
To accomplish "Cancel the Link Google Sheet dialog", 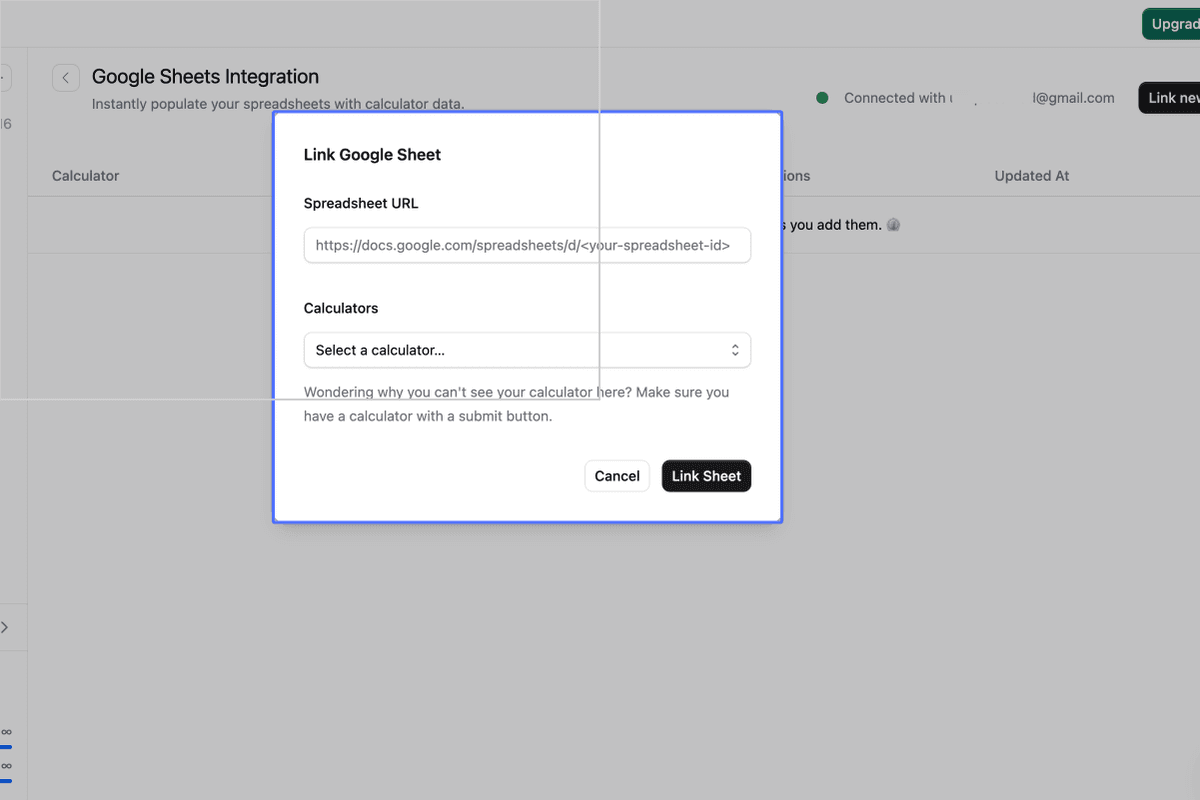I will (x=617, y=476).
